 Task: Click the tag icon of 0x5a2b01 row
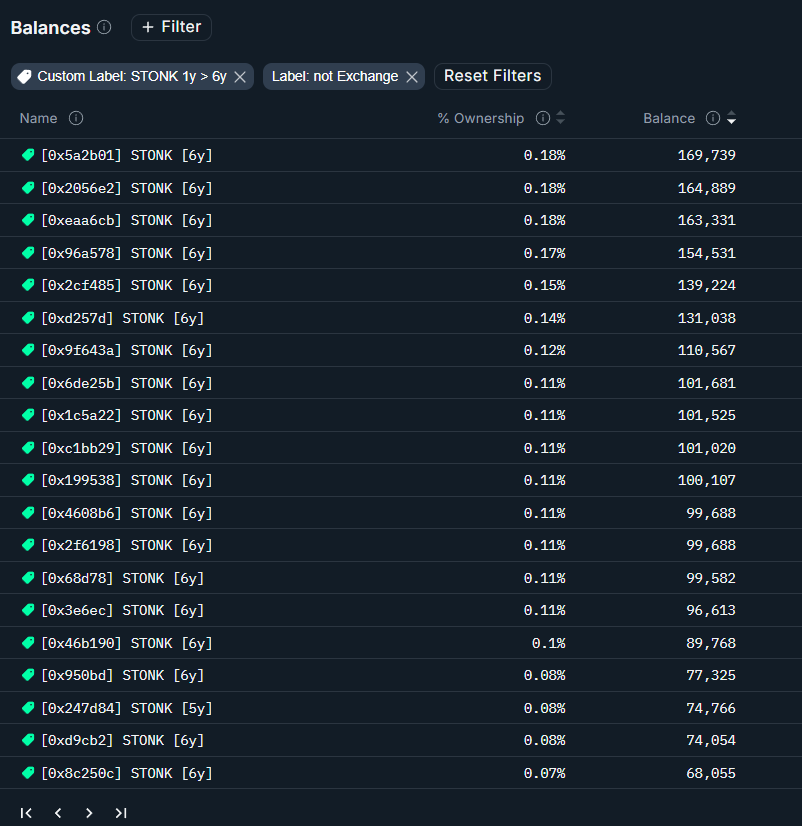(x=28, y=155)
